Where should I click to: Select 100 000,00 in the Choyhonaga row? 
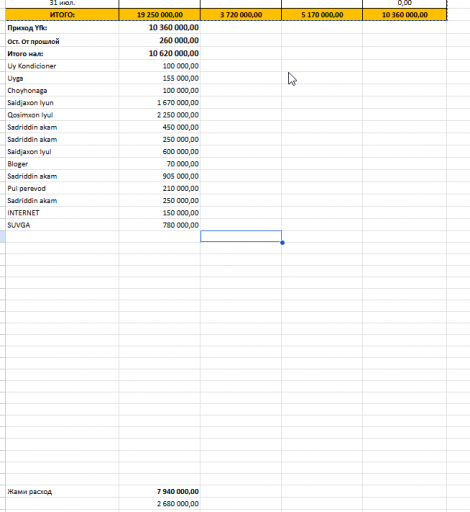click(x=159, y=90)
